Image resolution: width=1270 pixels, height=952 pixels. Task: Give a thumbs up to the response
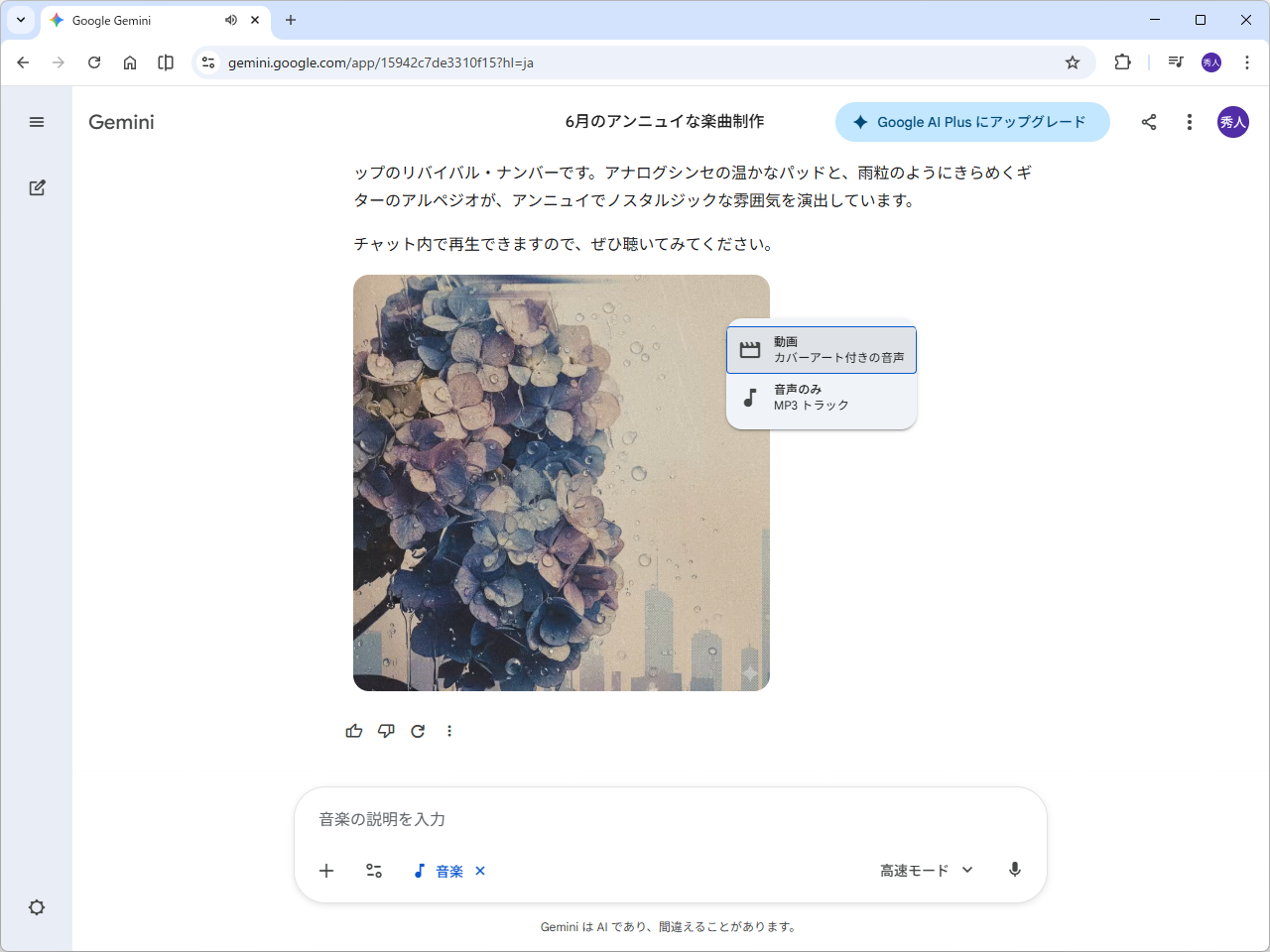(x=354, y=731)
